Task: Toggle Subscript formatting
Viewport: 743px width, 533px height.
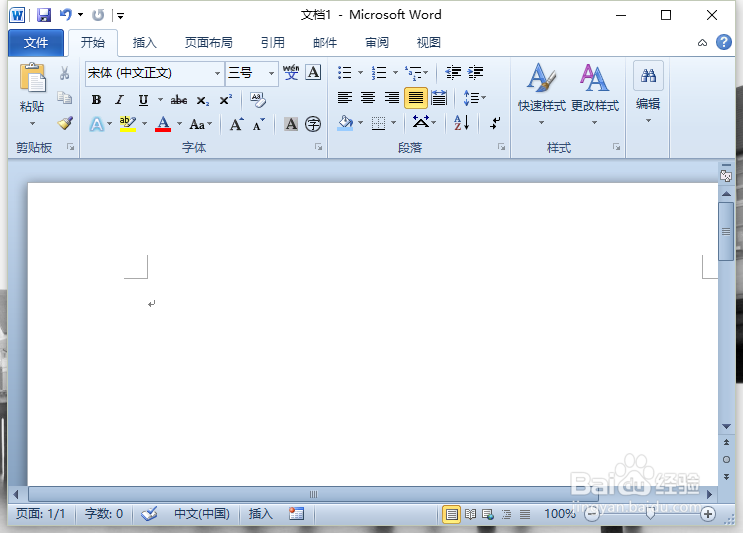Action: click(203, 100)
